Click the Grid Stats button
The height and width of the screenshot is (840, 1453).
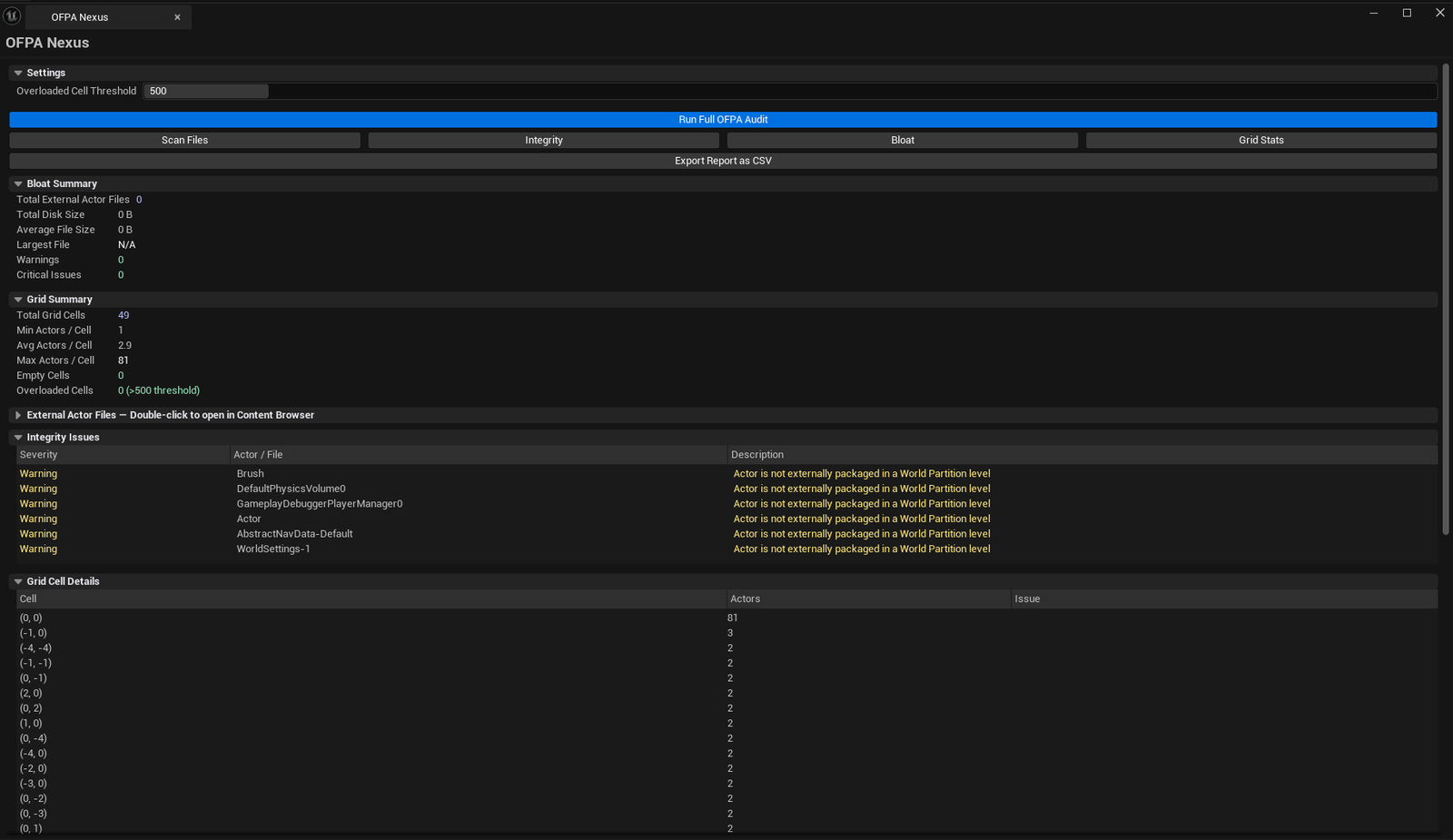[x=1260, y=140]
